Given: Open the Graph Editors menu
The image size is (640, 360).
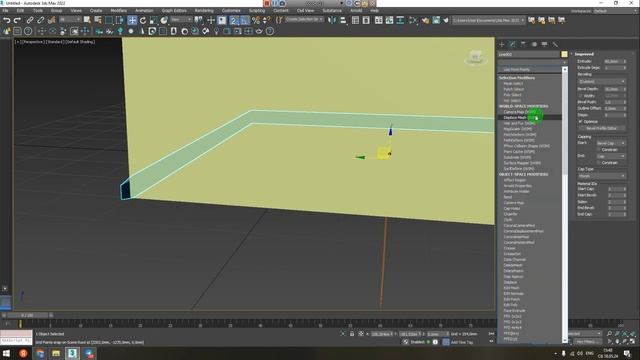Looking at the screenshot, I should pyautogui.click(x=174, y=11).
